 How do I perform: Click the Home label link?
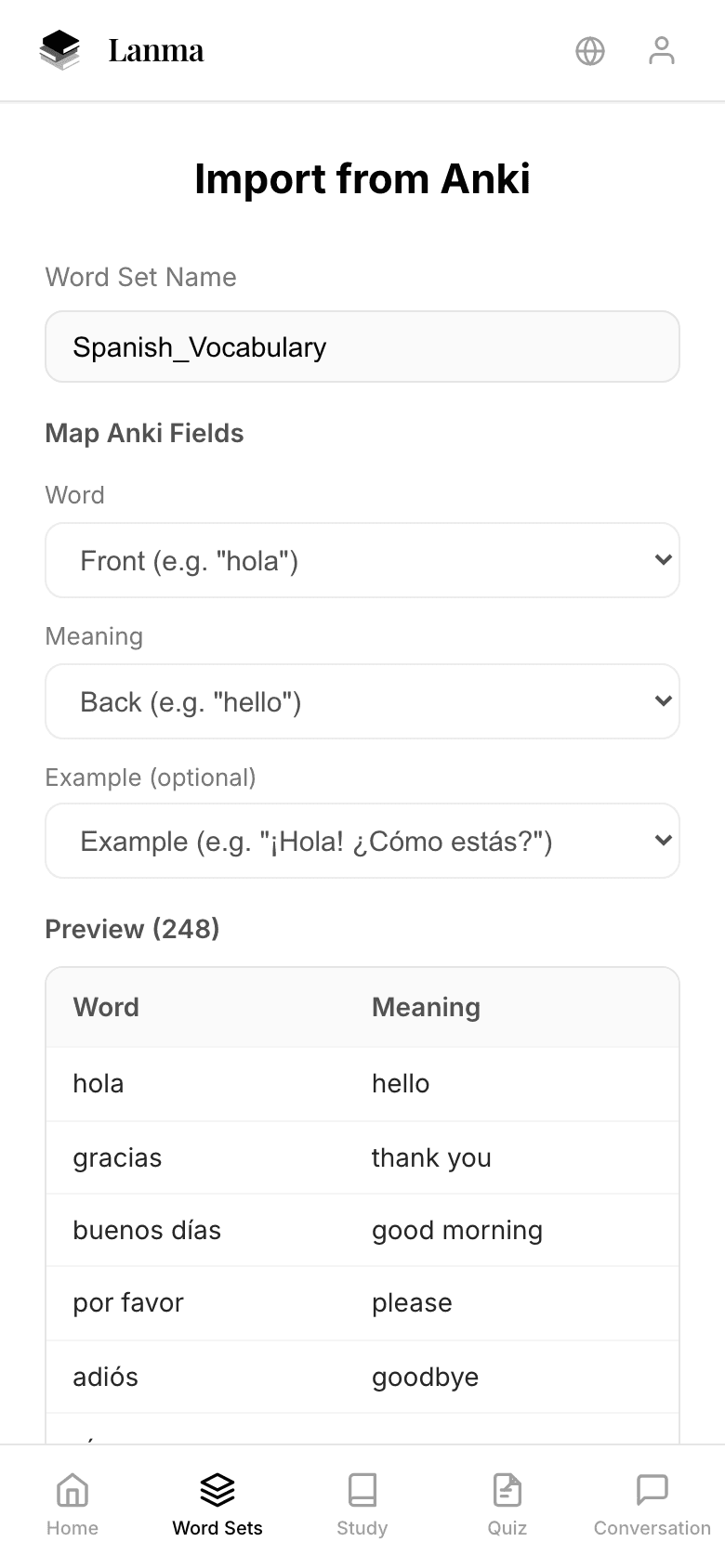click(x=72, y=1528)
